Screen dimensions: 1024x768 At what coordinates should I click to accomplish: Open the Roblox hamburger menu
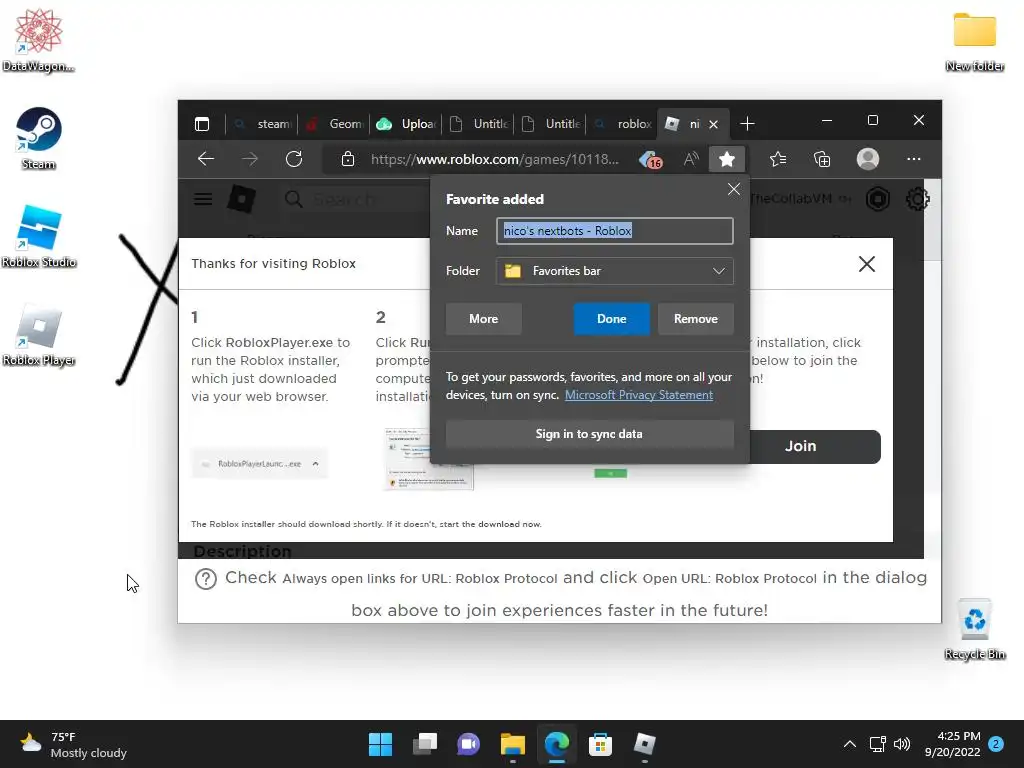coord(203,199)
